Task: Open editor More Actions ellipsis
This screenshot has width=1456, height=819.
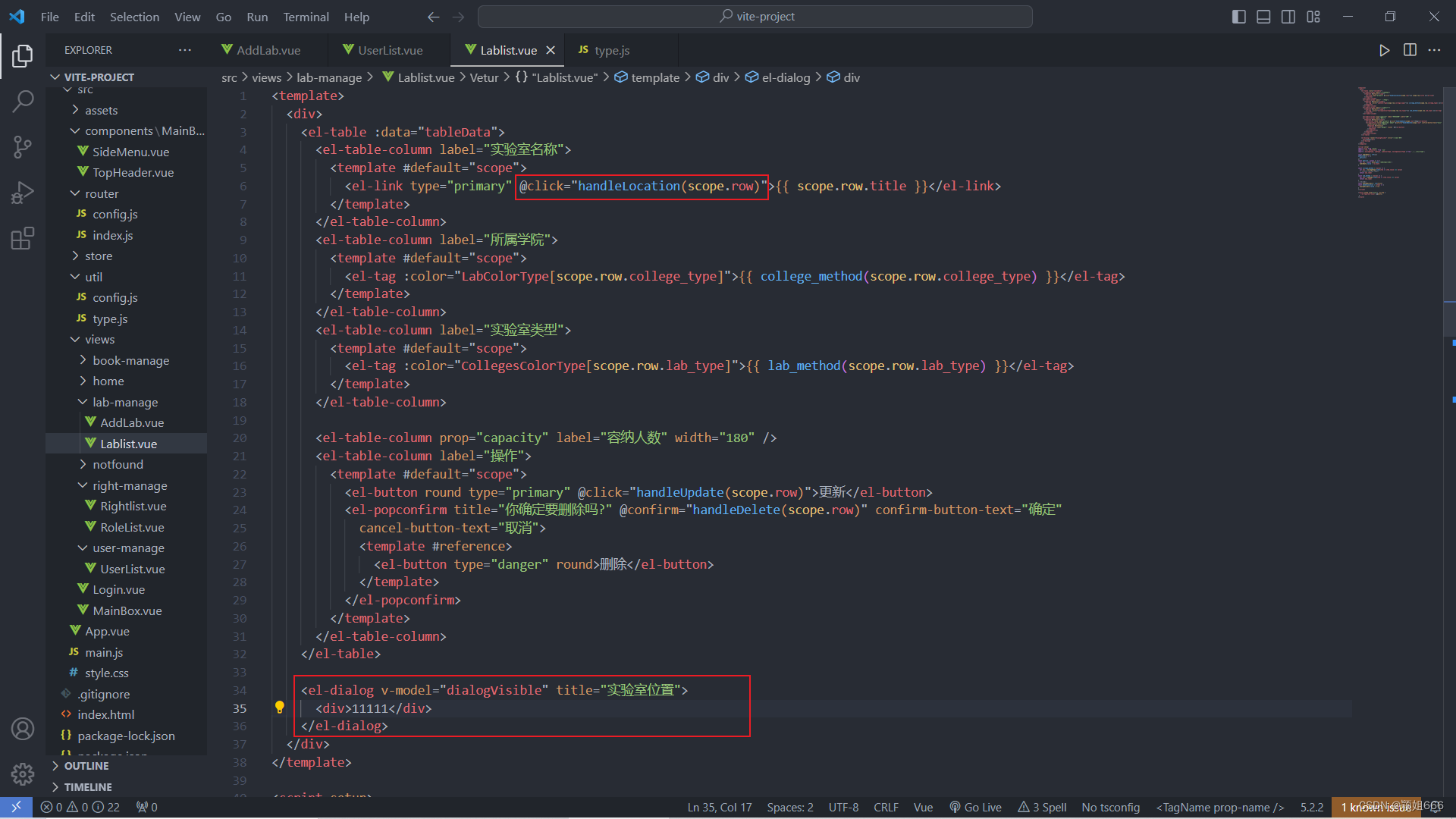Action: tap(1434, 50)
